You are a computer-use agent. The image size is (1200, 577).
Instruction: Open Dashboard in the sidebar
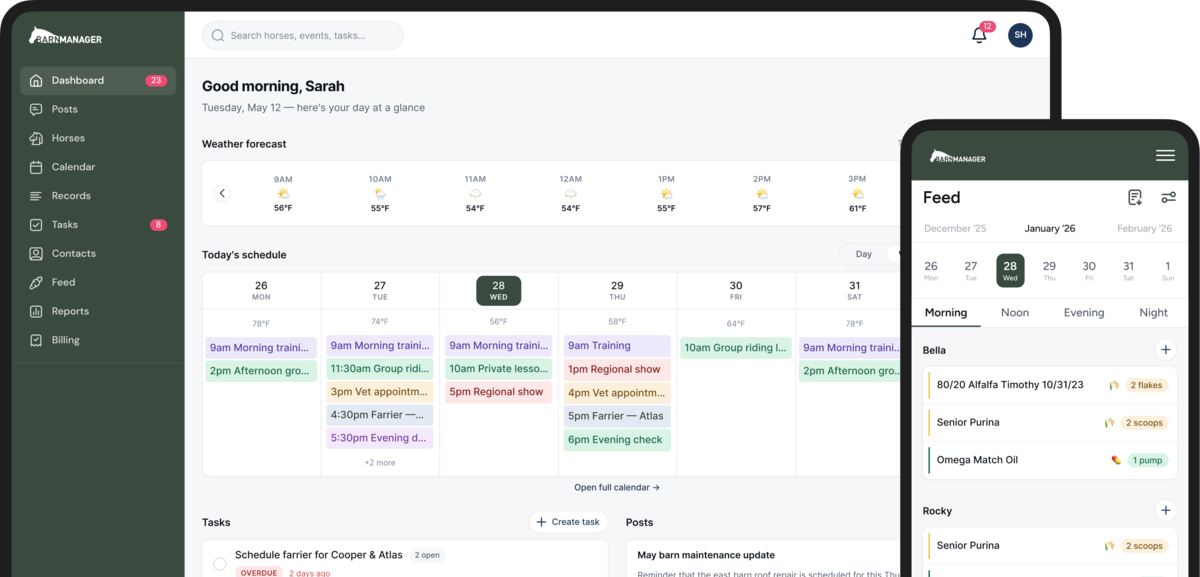(98, 80)
